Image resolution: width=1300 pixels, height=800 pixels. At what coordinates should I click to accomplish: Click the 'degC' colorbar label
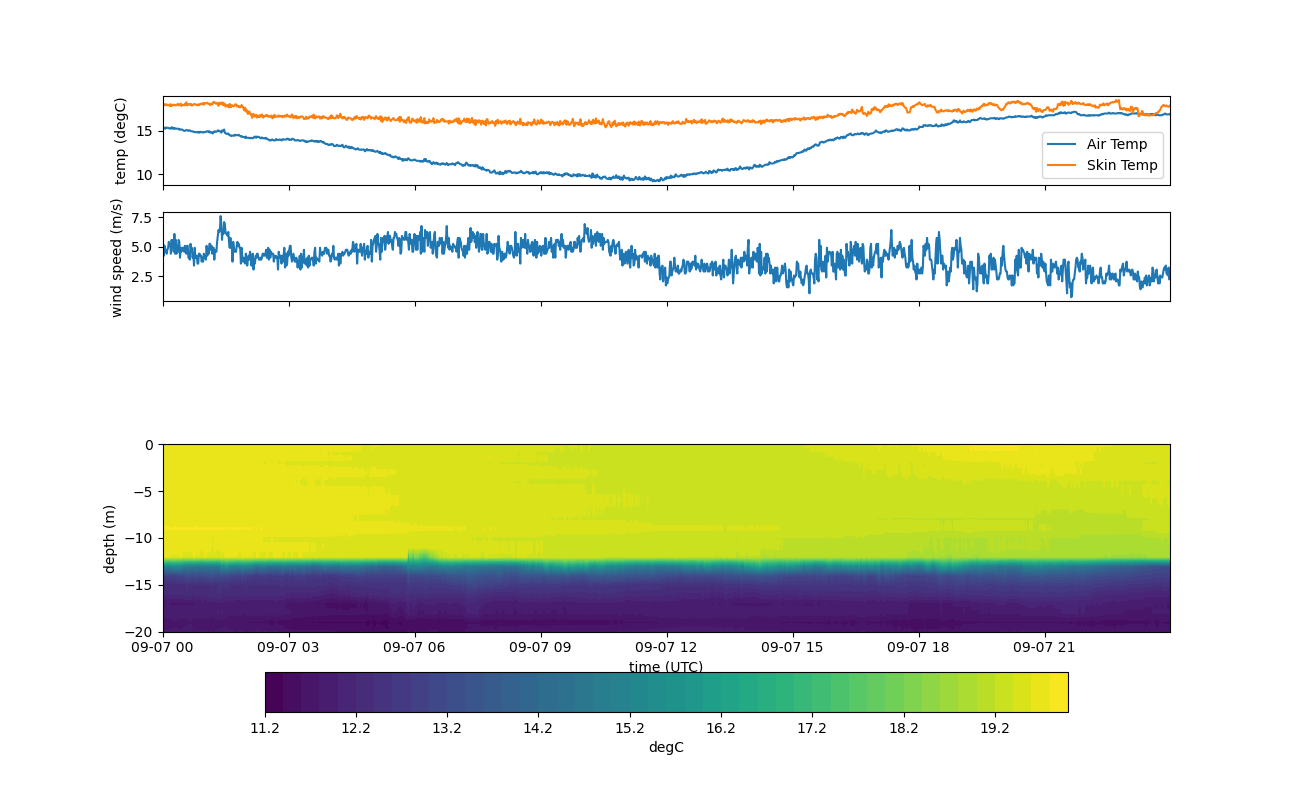coord(666,747)
